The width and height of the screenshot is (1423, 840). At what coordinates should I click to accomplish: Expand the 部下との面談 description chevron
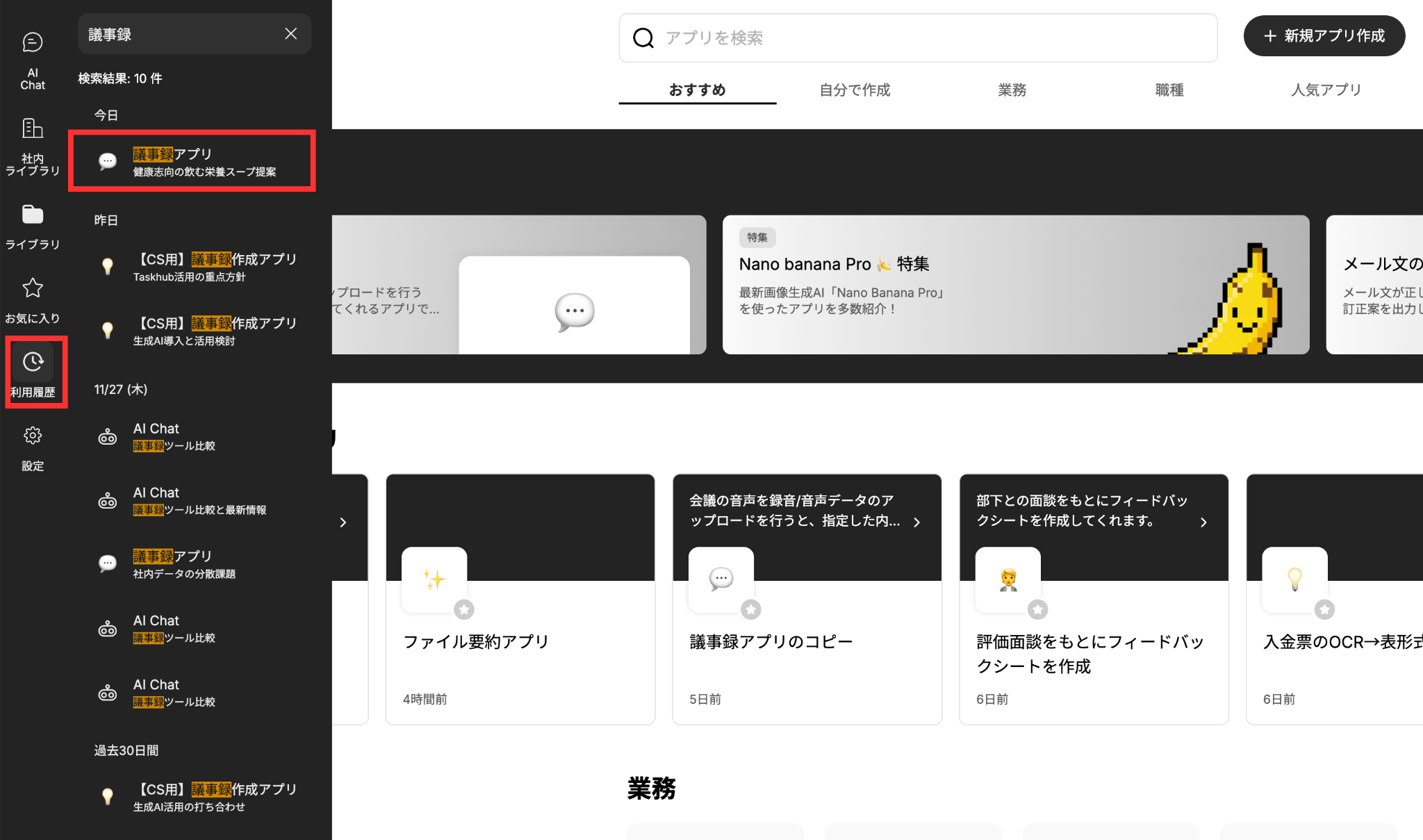pos(1203,522)
